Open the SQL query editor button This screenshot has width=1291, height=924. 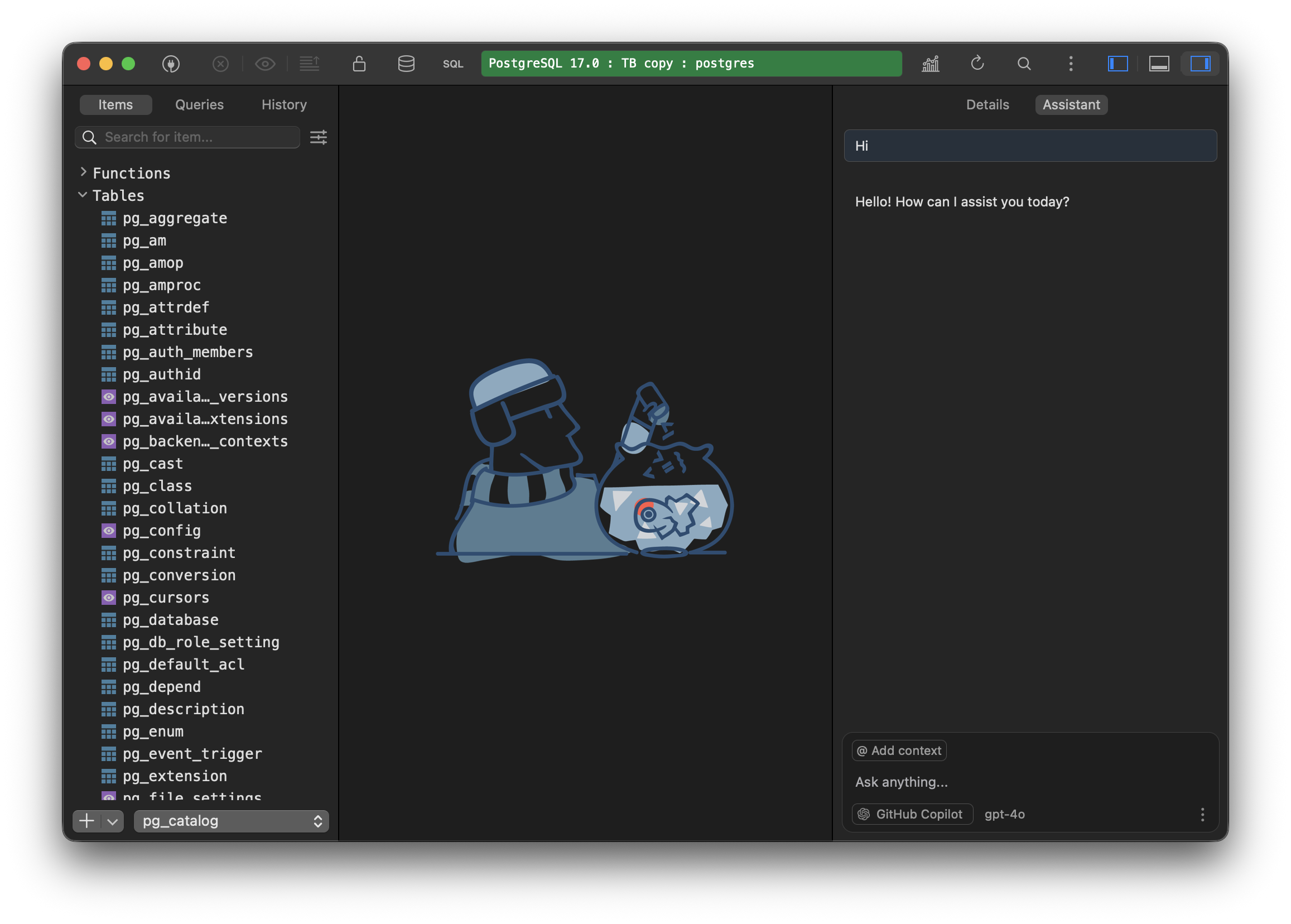pyautogui.click(x=453, y=64)
